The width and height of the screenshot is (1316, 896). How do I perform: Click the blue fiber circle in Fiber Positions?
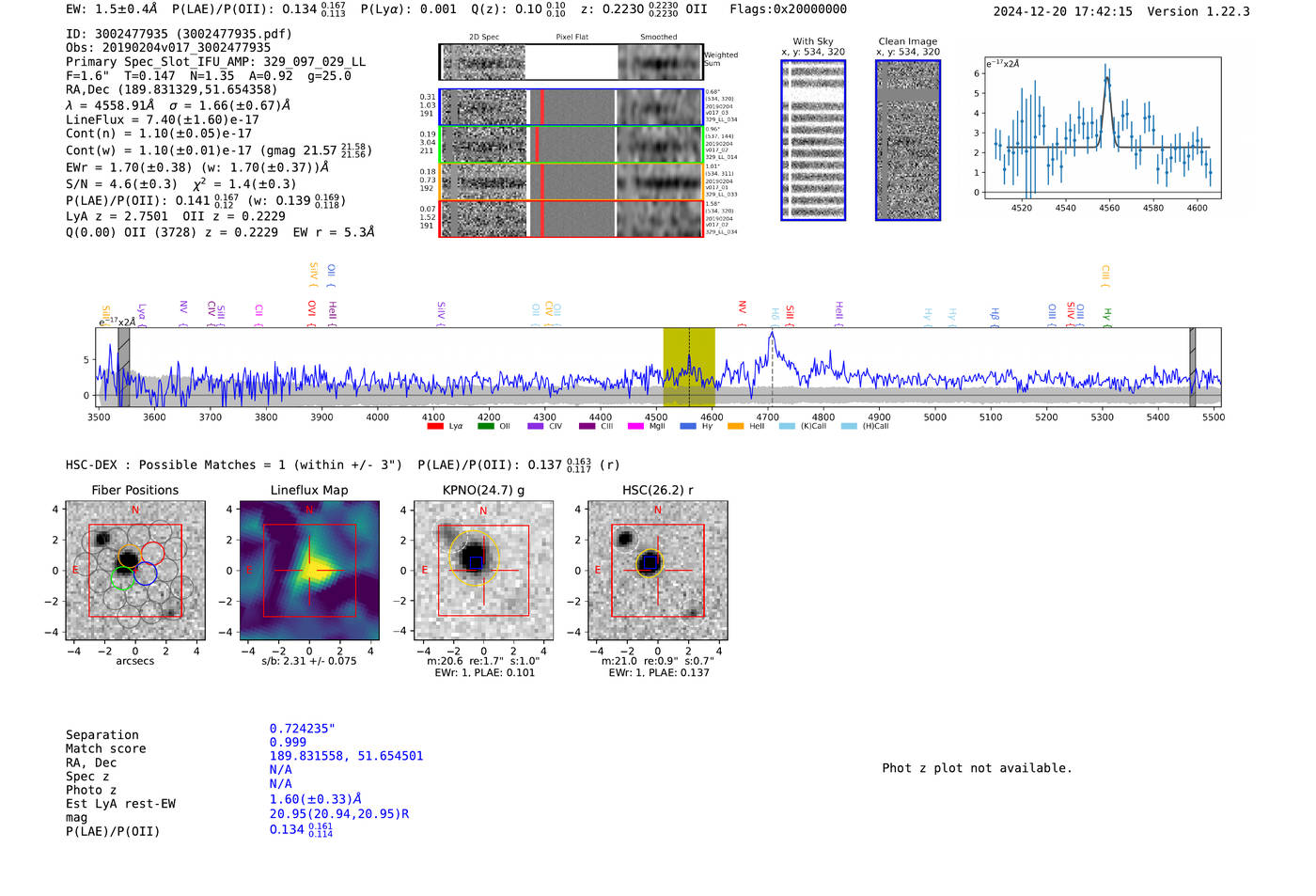(145, 574)
